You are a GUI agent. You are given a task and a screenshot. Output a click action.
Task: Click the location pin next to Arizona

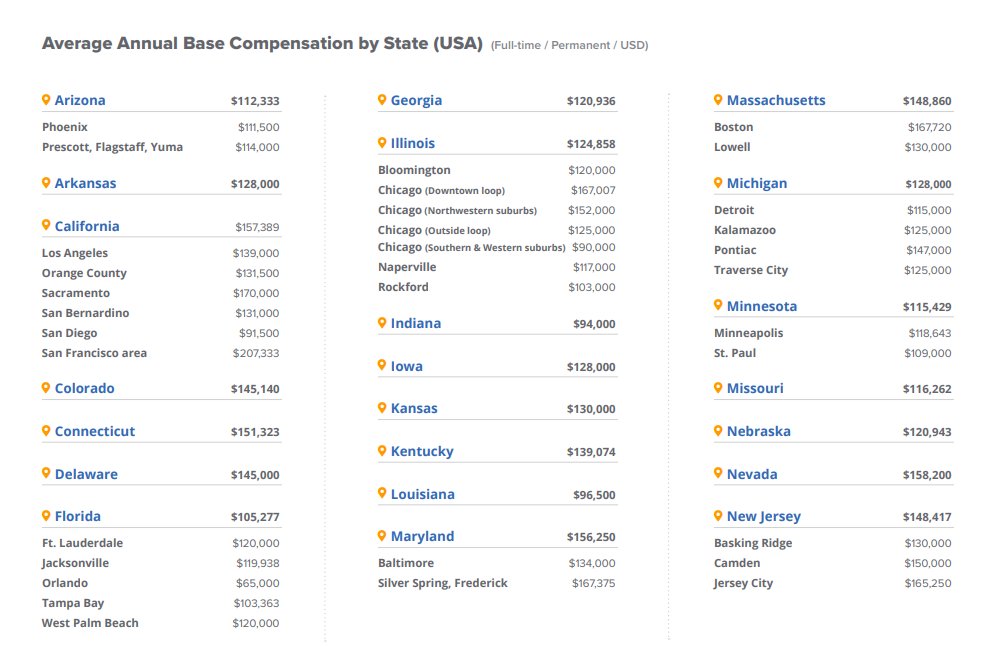[46, 100]
